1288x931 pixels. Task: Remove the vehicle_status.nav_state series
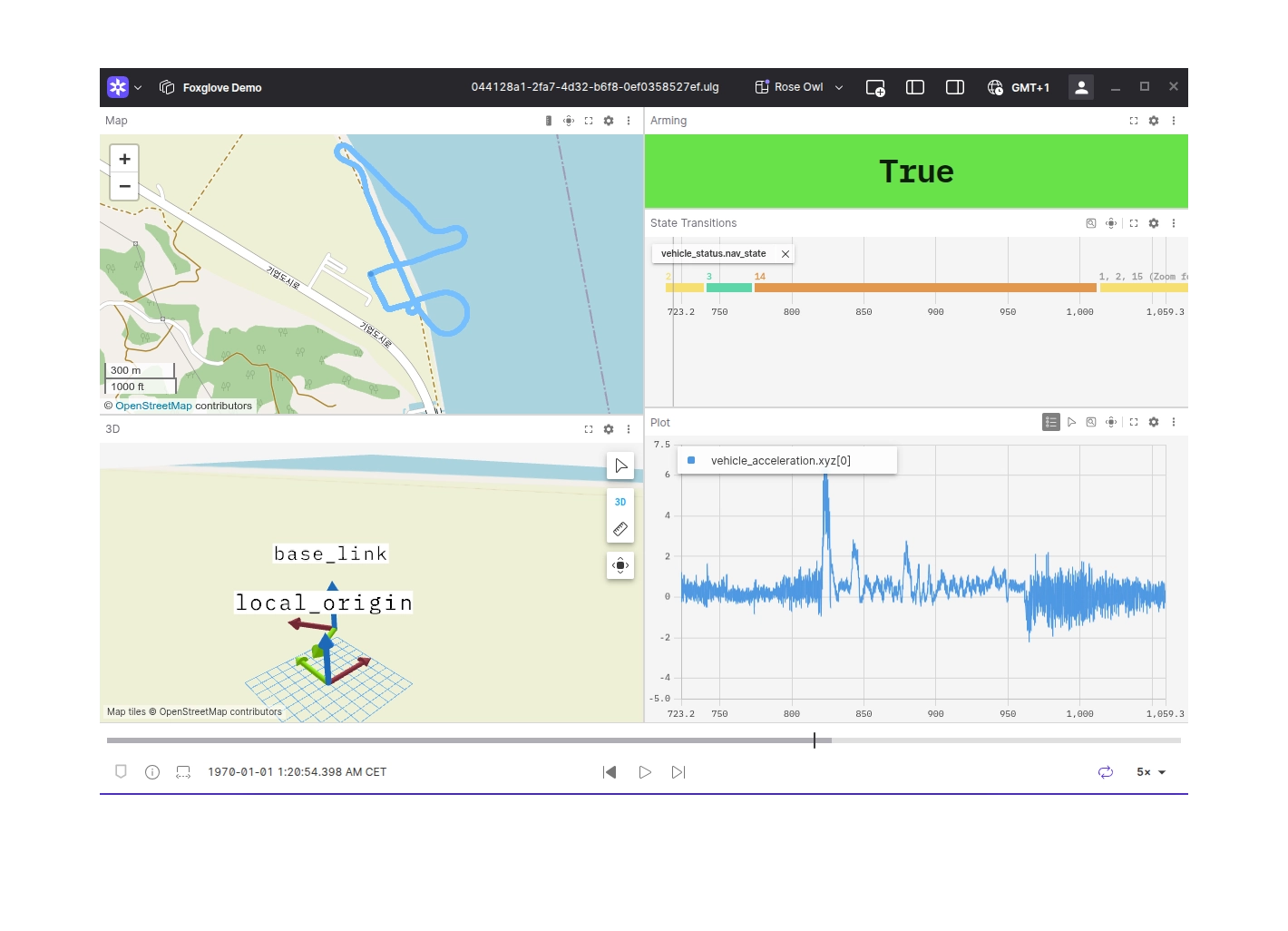785,254
